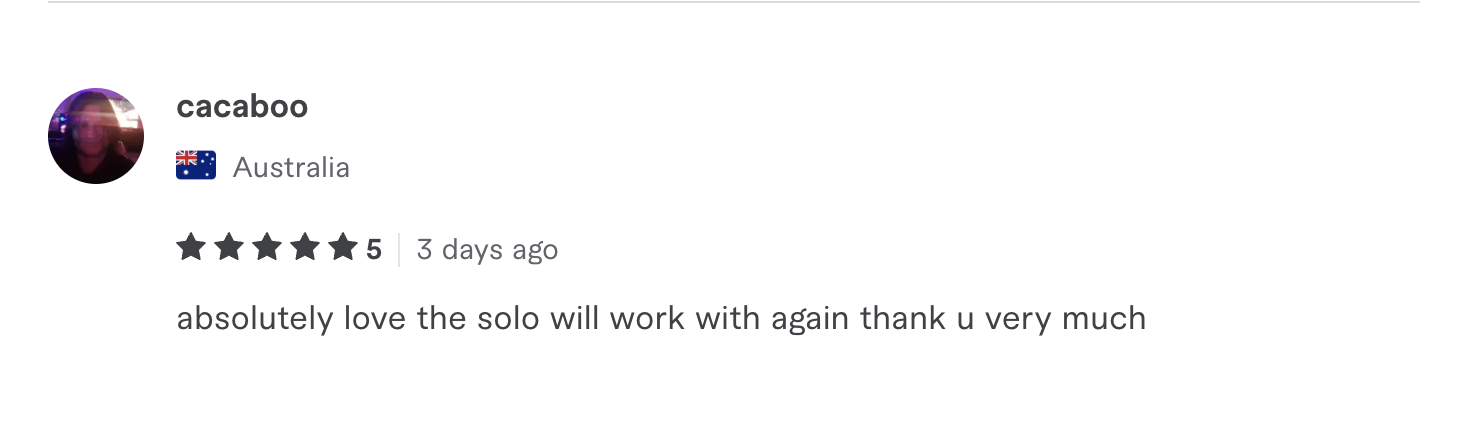The height and width of the screenshot is (422, 1464).
Task: Click the word solo in the review
Action: point(507,319)
